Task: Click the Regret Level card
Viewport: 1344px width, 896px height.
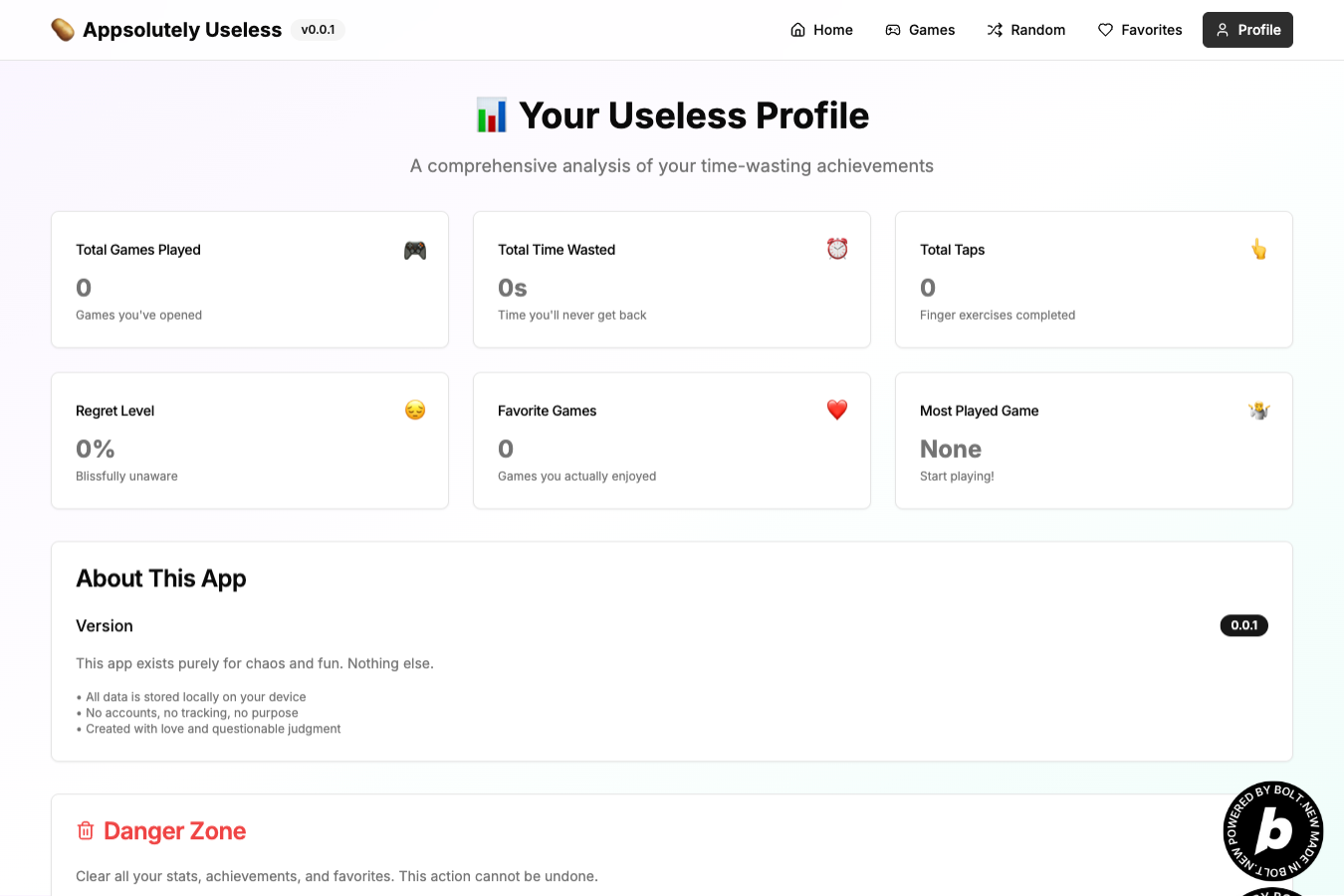Action: 250,441
